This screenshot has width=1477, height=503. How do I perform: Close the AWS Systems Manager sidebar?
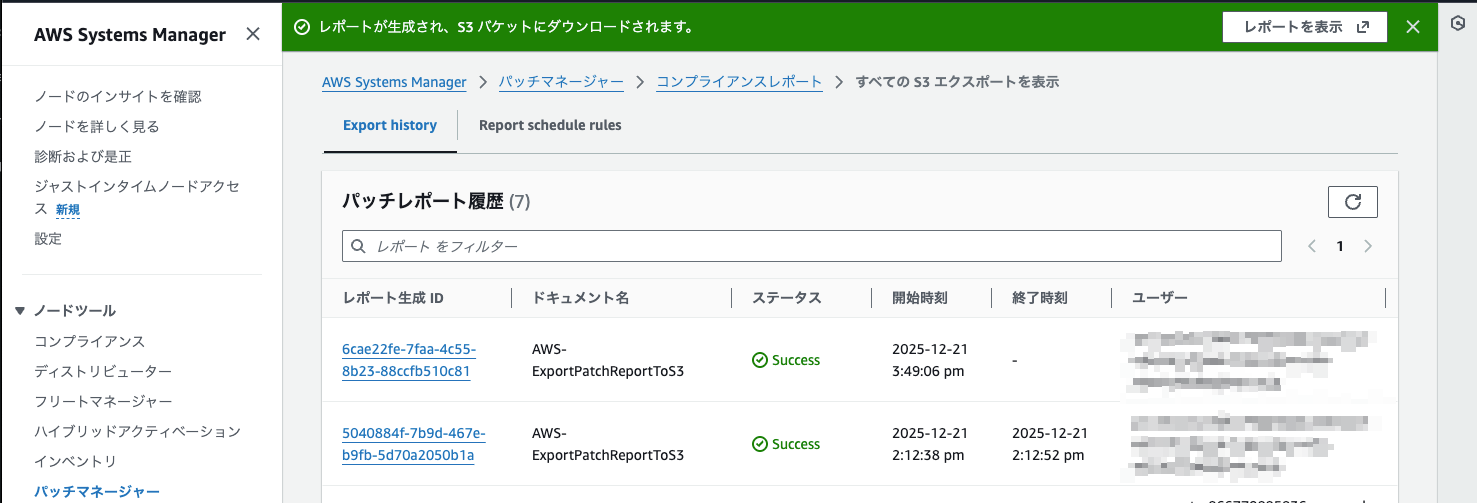pyautogui.click(x=253, y=34)
